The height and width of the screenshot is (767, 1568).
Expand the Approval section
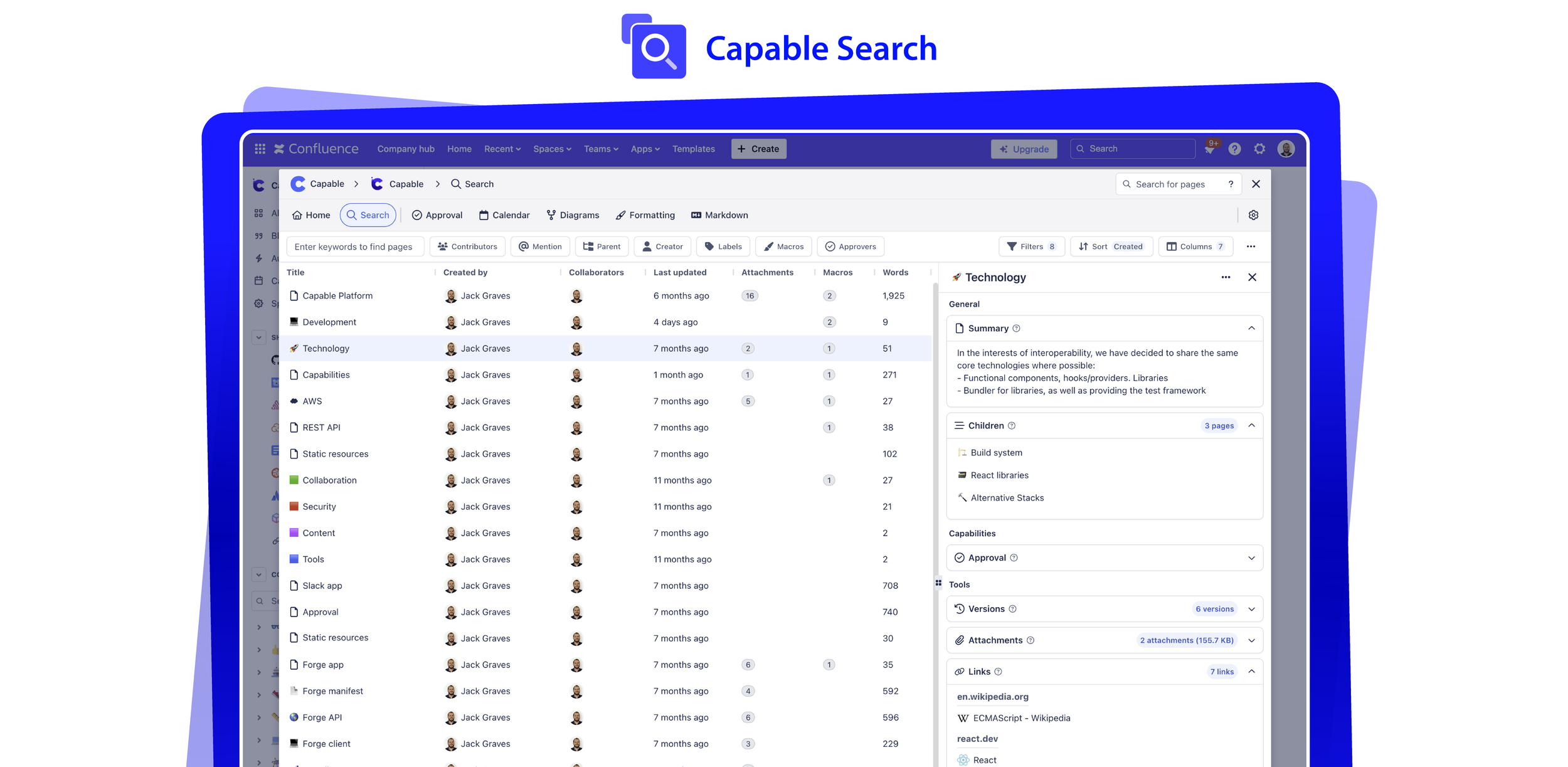tap(1251, 558)
